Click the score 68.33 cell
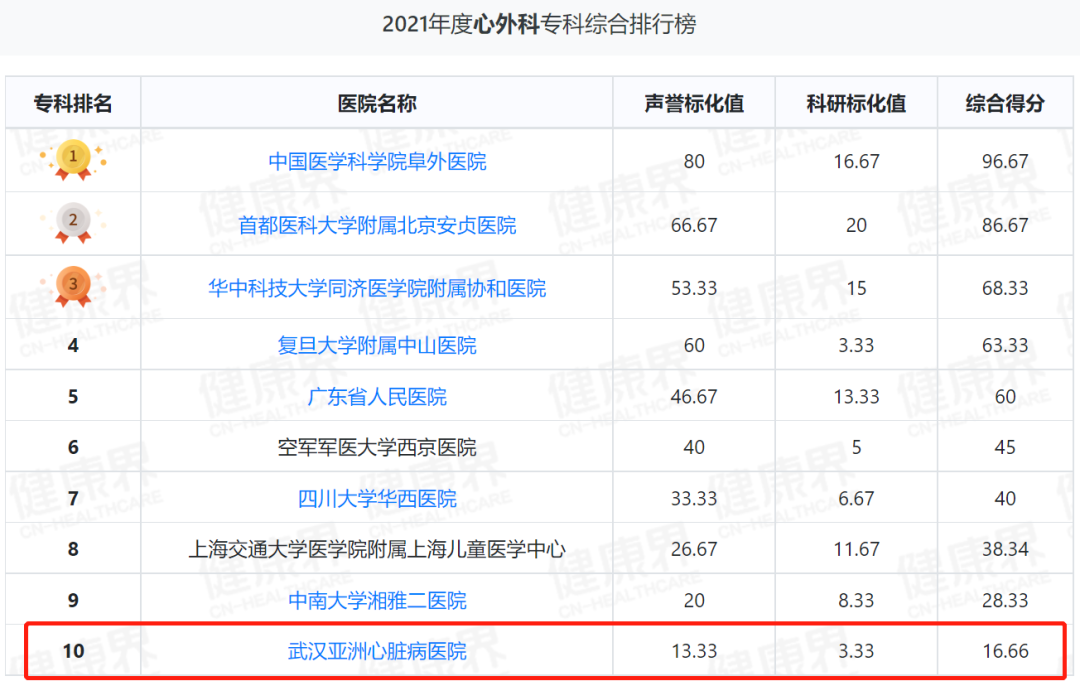Image resolution: width=1080 pixels, height=681 pixels. tap(1005, 288)
